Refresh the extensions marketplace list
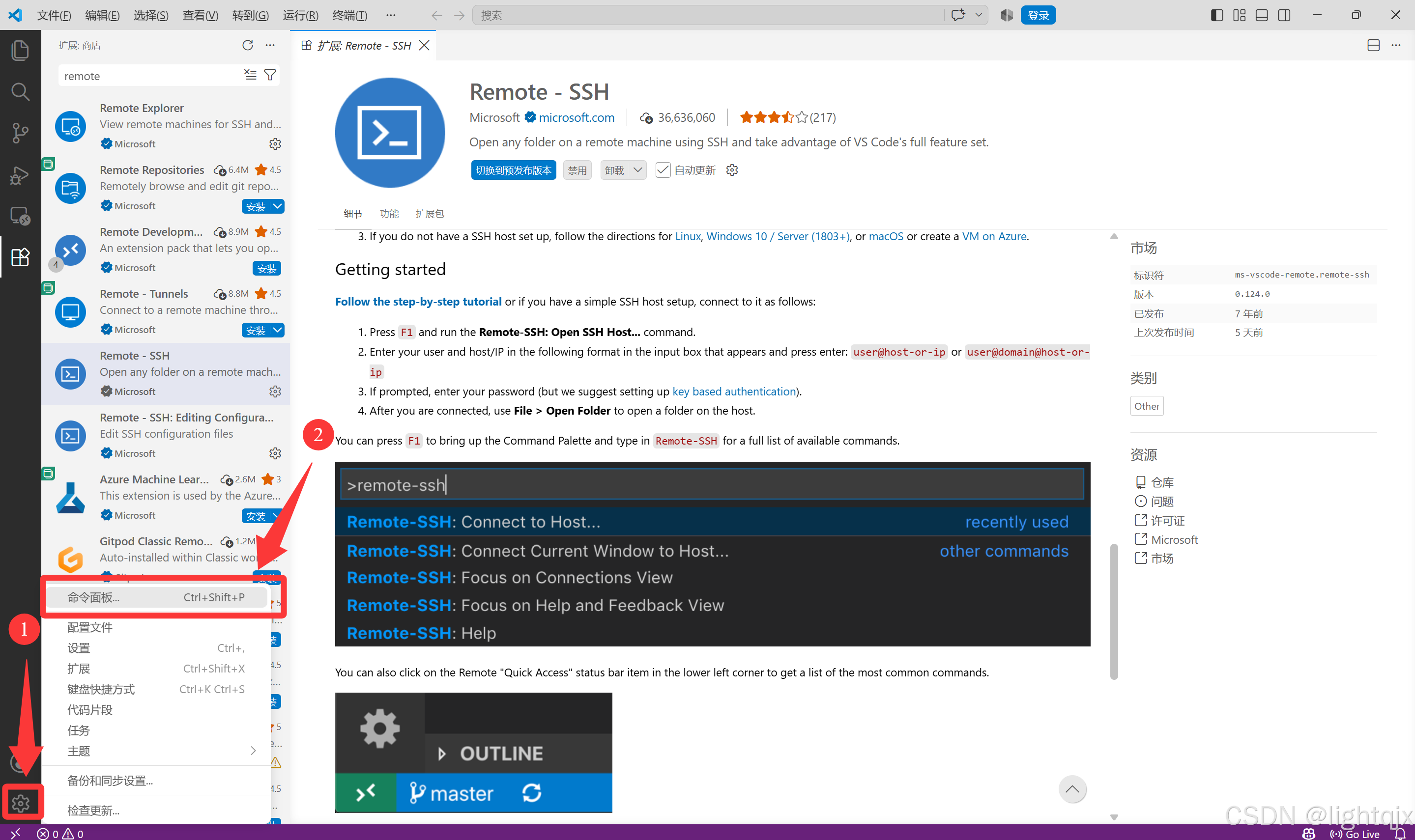1415x840 pixels. (x=247, y=45)
